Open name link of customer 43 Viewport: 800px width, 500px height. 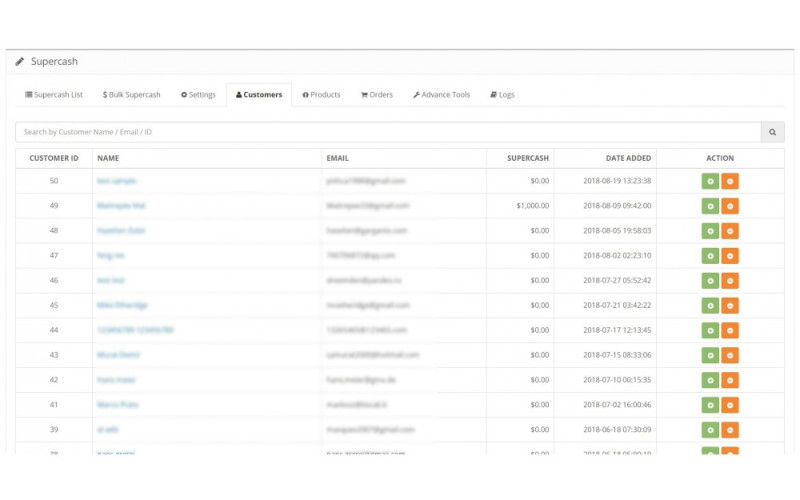118,355
